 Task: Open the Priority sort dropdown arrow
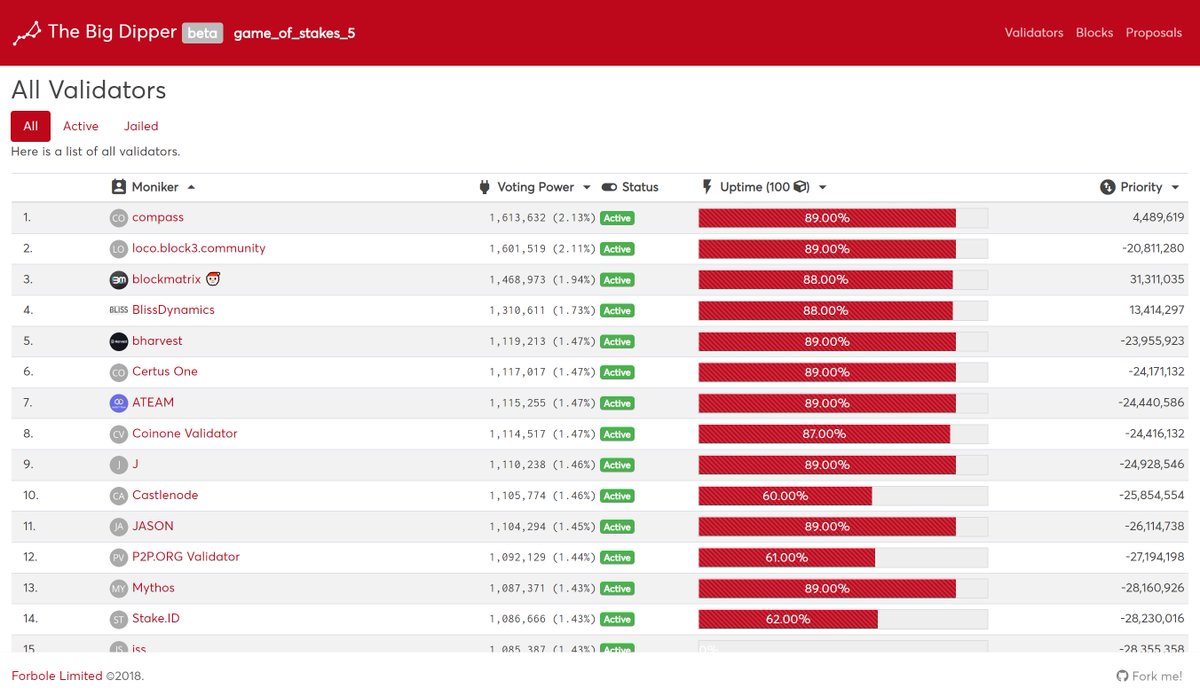click(1175, 187)
